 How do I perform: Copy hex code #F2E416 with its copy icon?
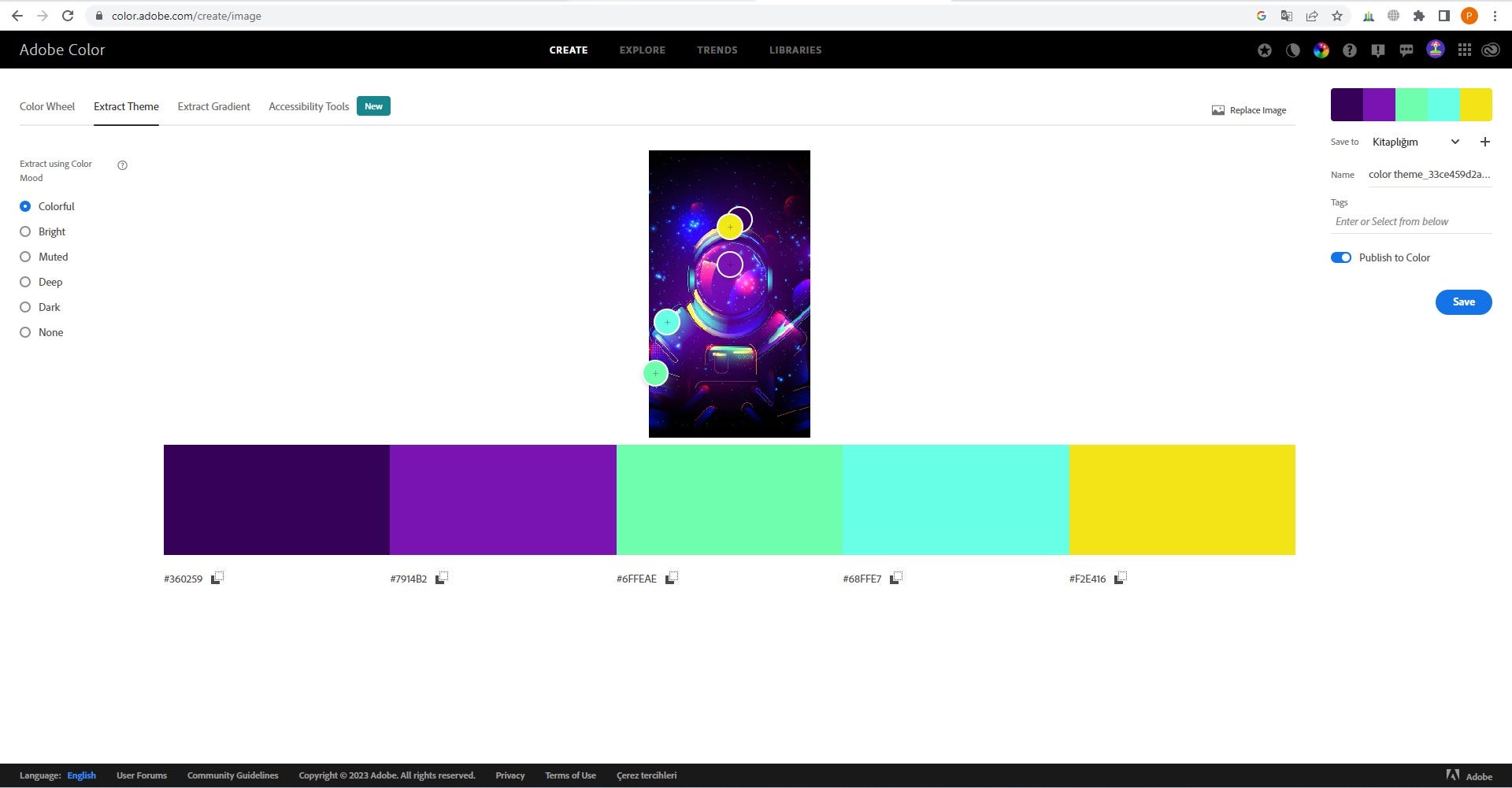(x=1121, y=578)
